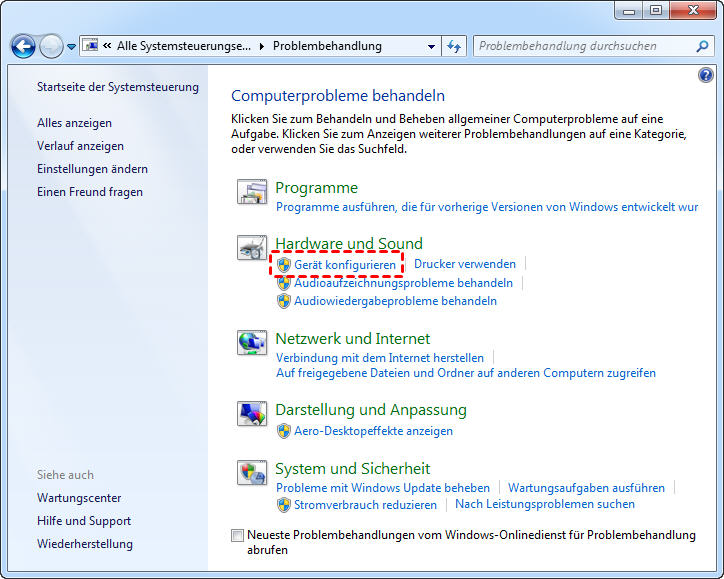Open the Darstellung und Anpassung heading
The width and height of the screenshot is (724, 579).
click(x=371, y=410)
